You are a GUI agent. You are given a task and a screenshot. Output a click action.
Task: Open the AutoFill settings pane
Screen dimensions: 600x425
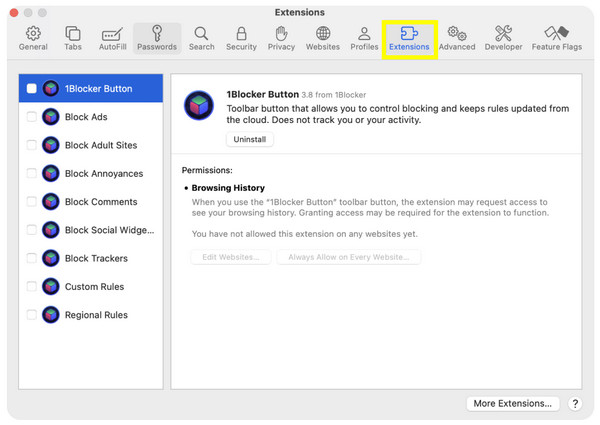112,38
